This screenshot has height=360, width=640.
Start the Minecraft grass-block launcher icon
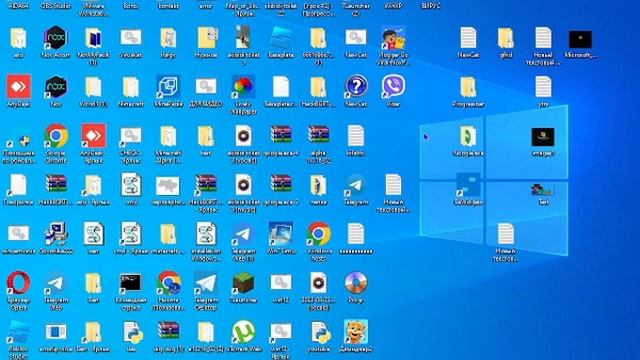click(x=243, y=282)
